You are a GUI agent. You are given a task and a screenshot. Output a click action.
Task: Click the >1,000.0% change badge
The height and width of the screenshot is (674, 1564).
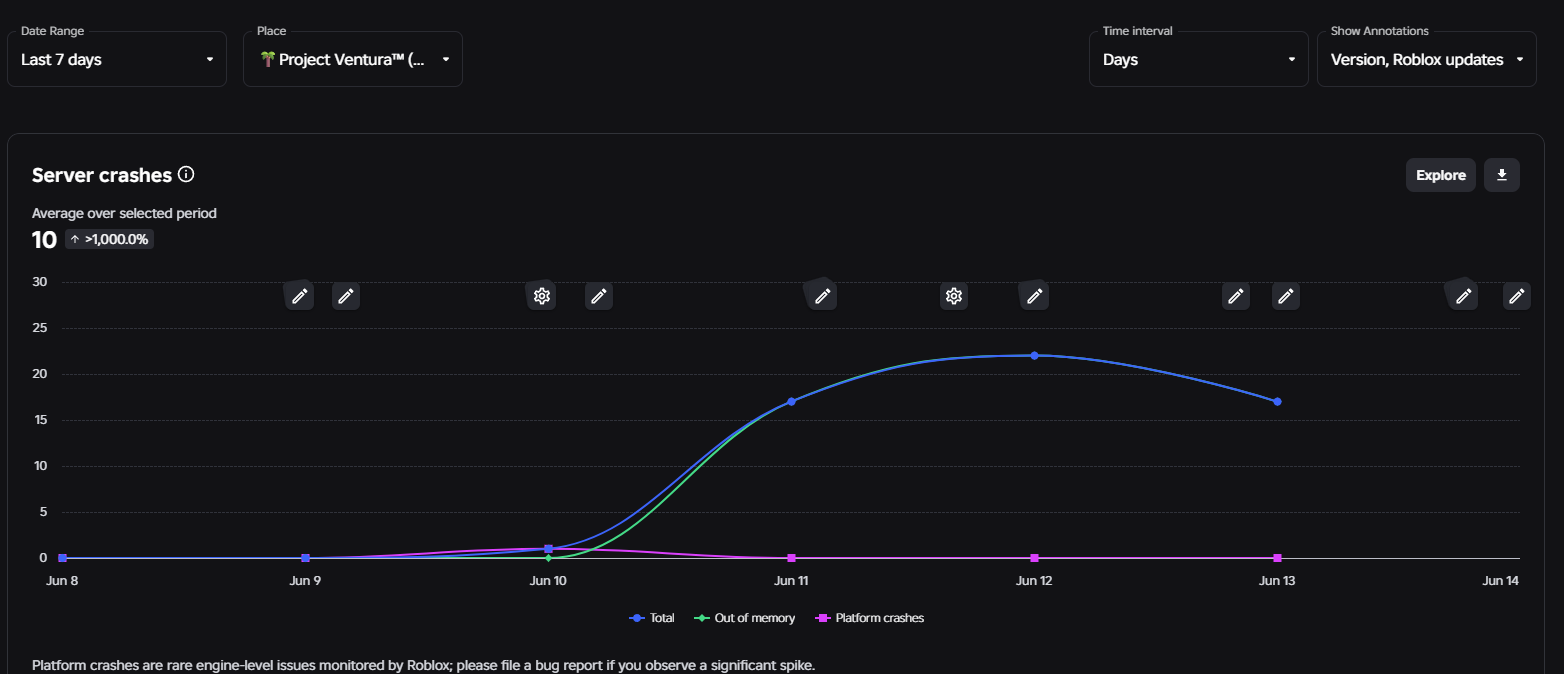(x=109, y=239)
